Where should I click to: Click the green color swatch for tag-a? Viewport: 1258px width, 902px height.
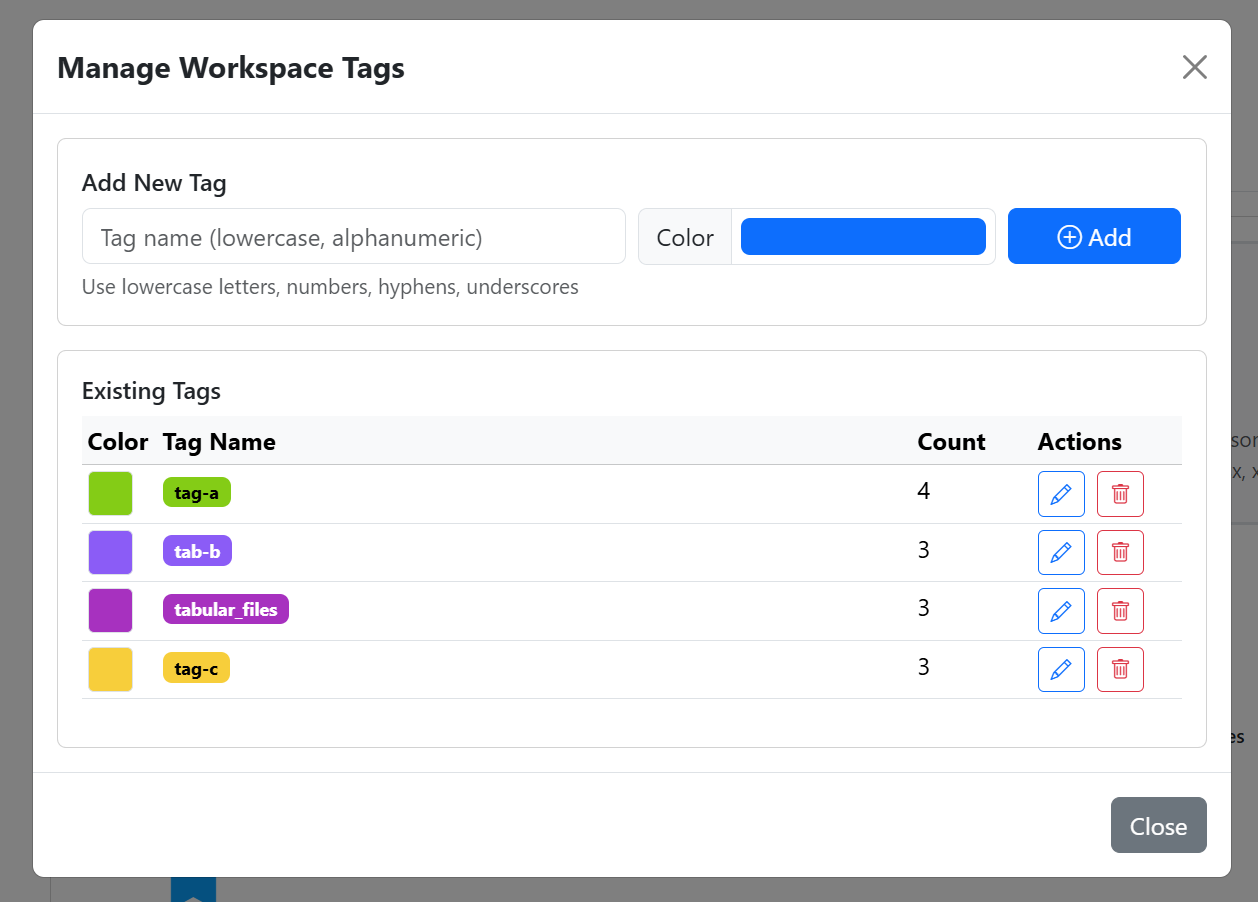pos(110,494)
